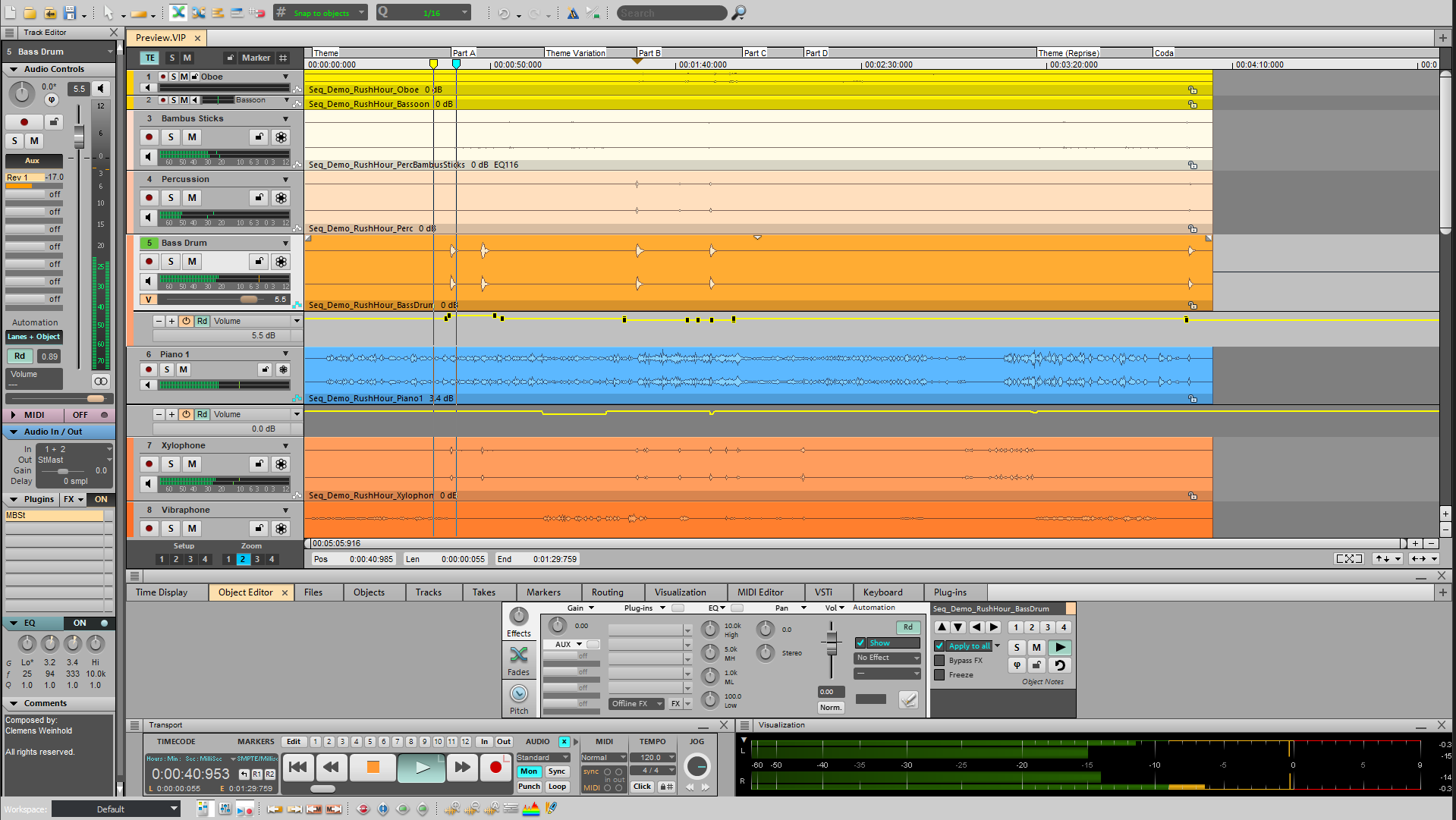Image resolution: width=1456 pixels, height=820 pixels.
Task: Jump to start with the skip-back button
Action: pos(298,768)
